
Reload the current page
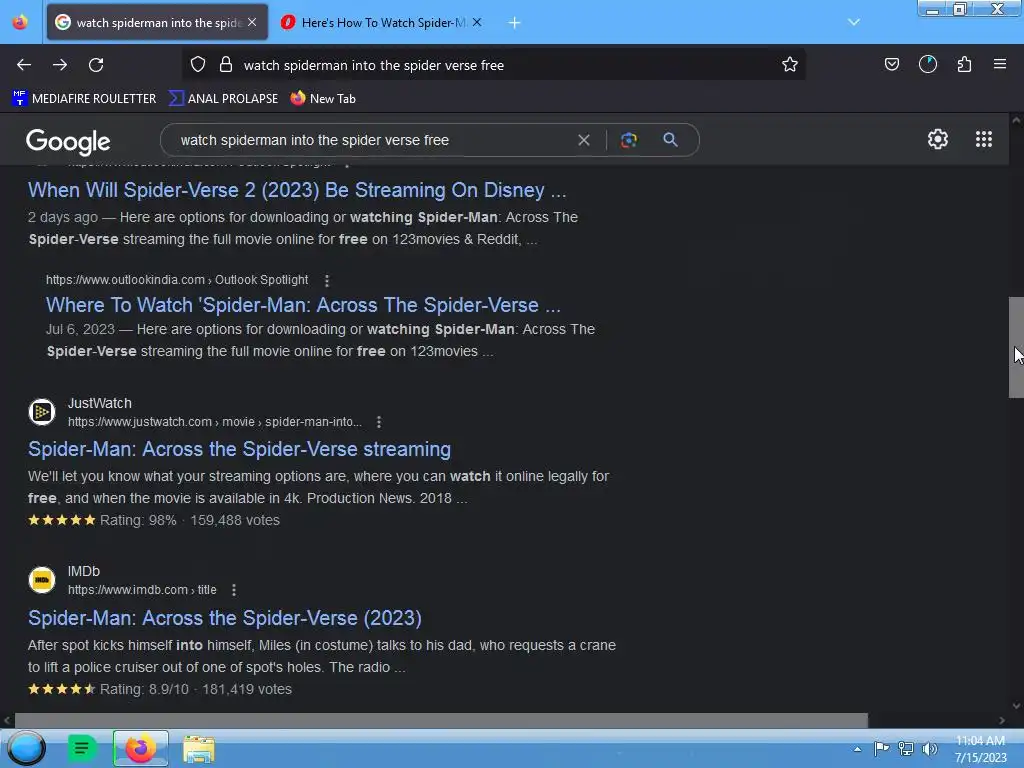click(x=96, y=65)
